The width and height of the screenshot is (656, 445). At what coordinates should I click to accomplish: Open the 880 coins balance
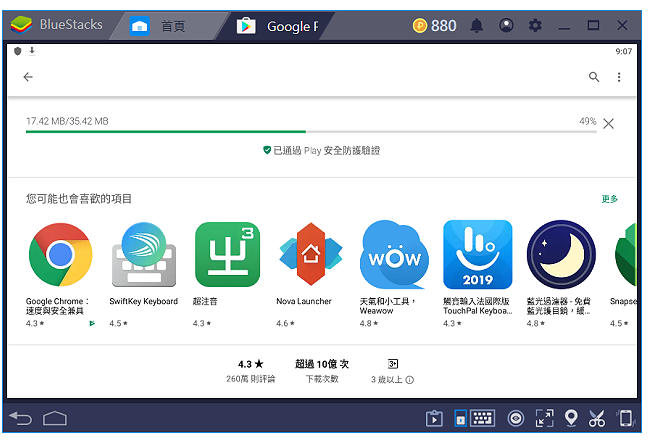[434, 26]
